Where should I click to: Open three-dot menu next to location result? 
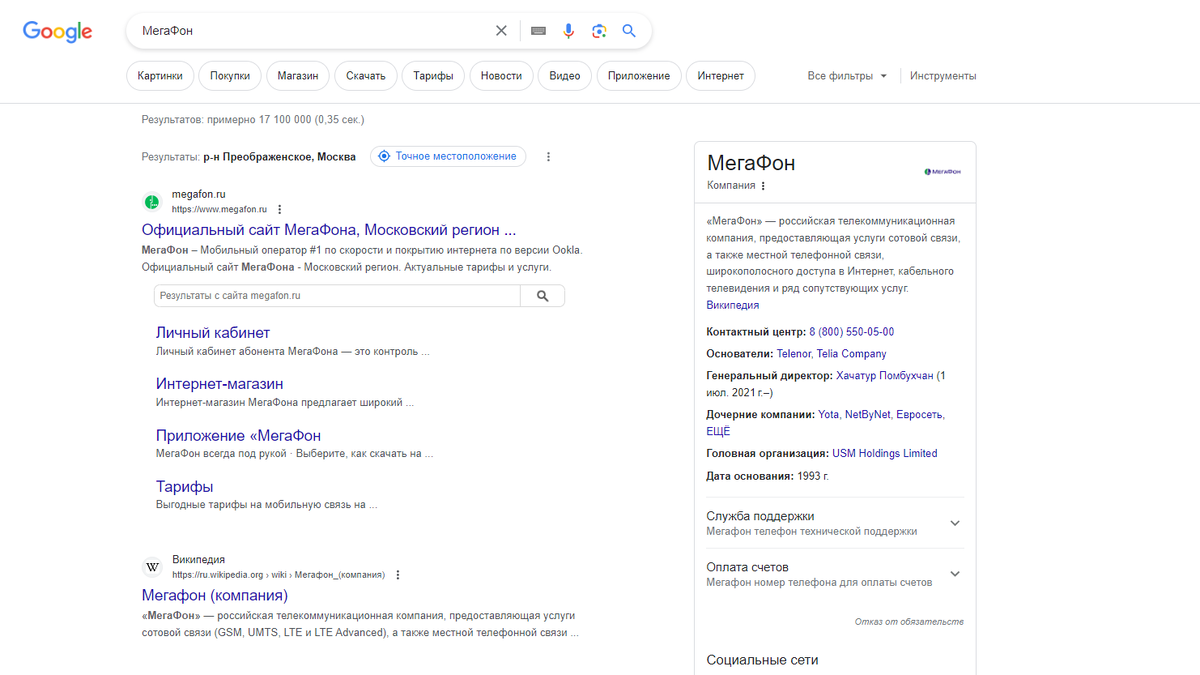coord(548,157)
